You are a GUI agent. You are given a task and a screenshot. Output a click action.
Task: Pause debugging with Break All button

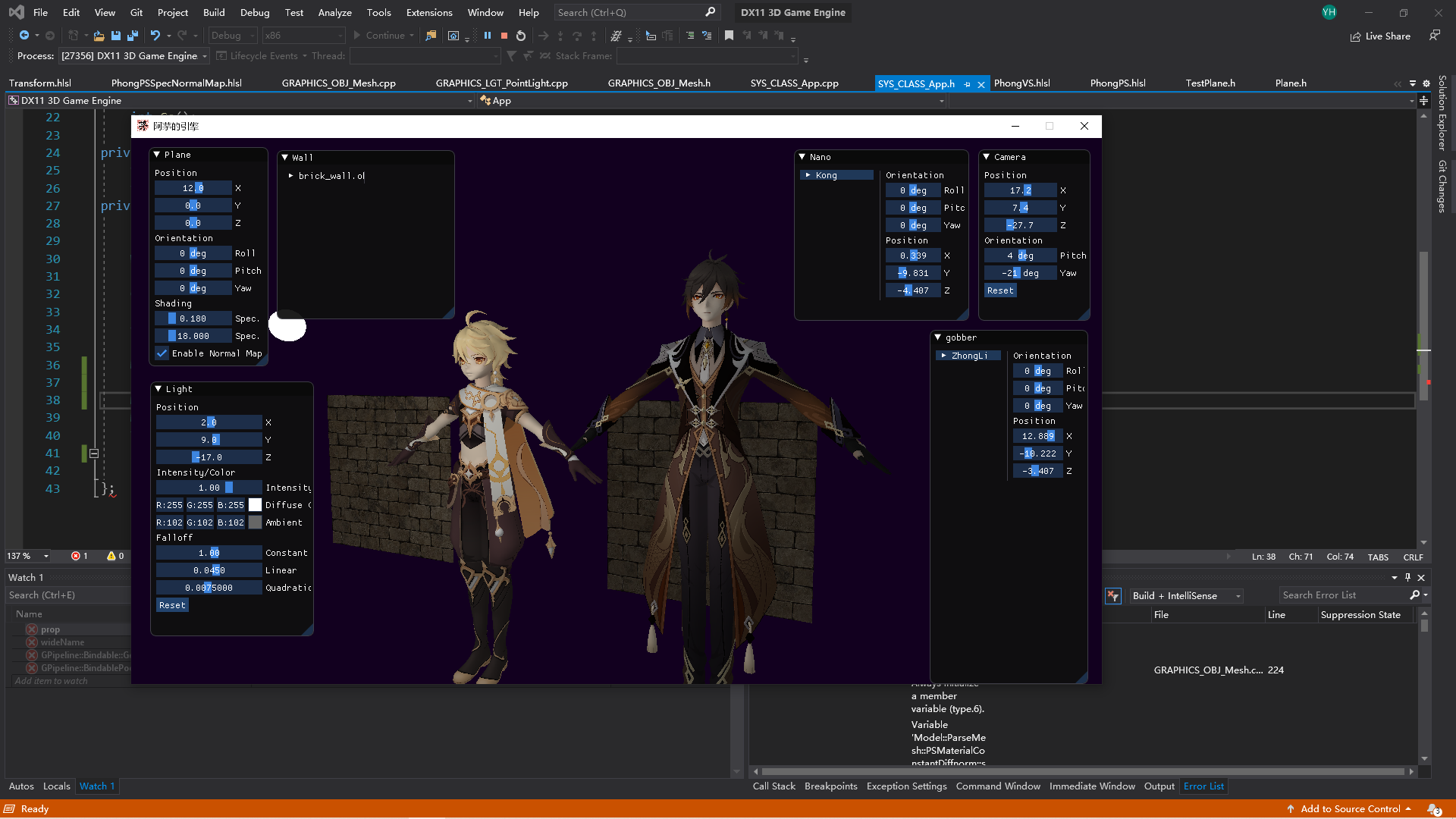click(488, 36)
